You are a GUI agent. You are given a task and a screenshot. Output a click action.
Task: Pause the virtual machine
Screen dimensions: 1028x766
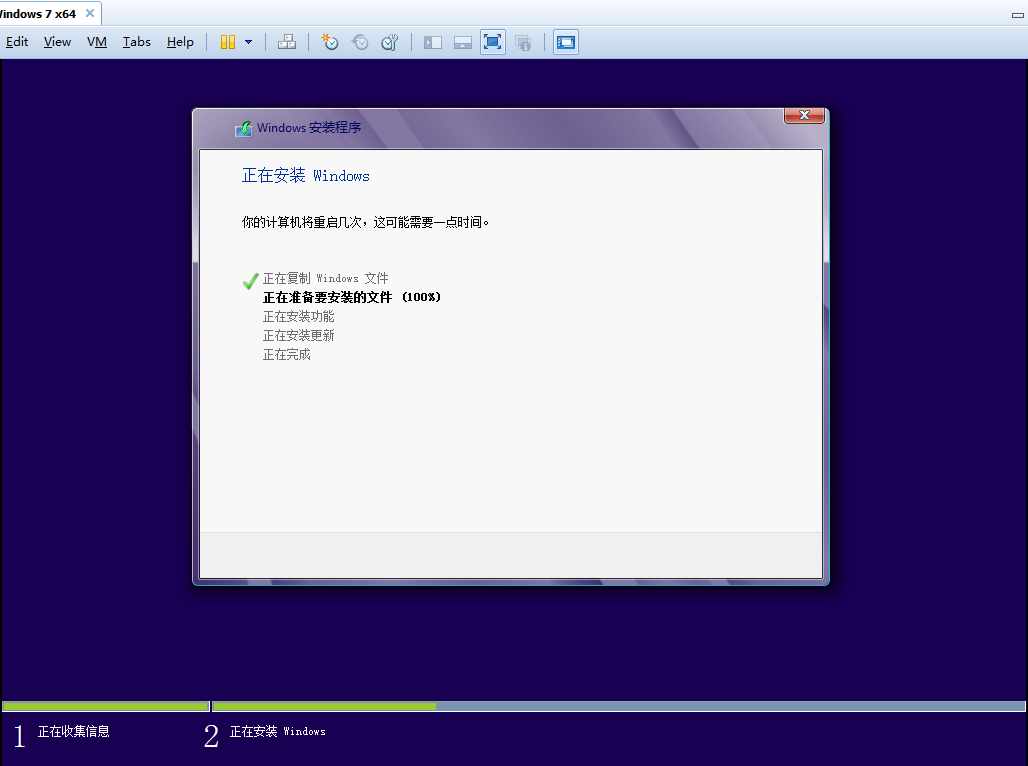(x=227, y=43)
